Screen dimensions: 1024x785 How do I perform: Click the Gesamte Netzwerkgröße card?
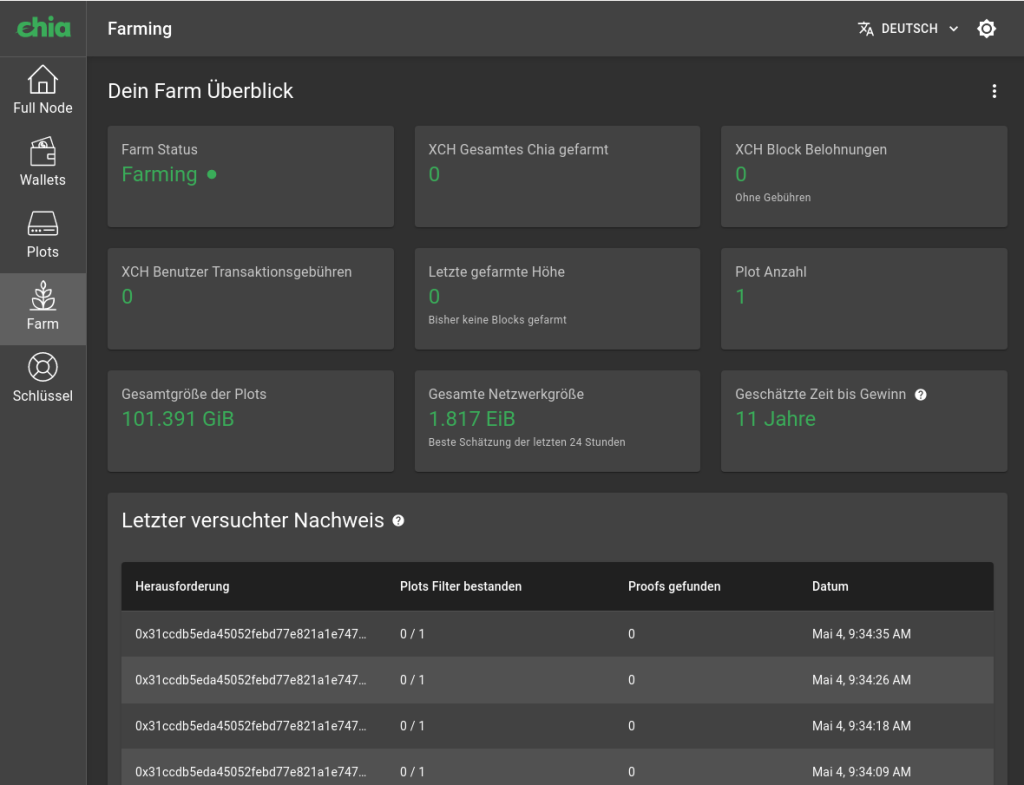tap(557, 420)
